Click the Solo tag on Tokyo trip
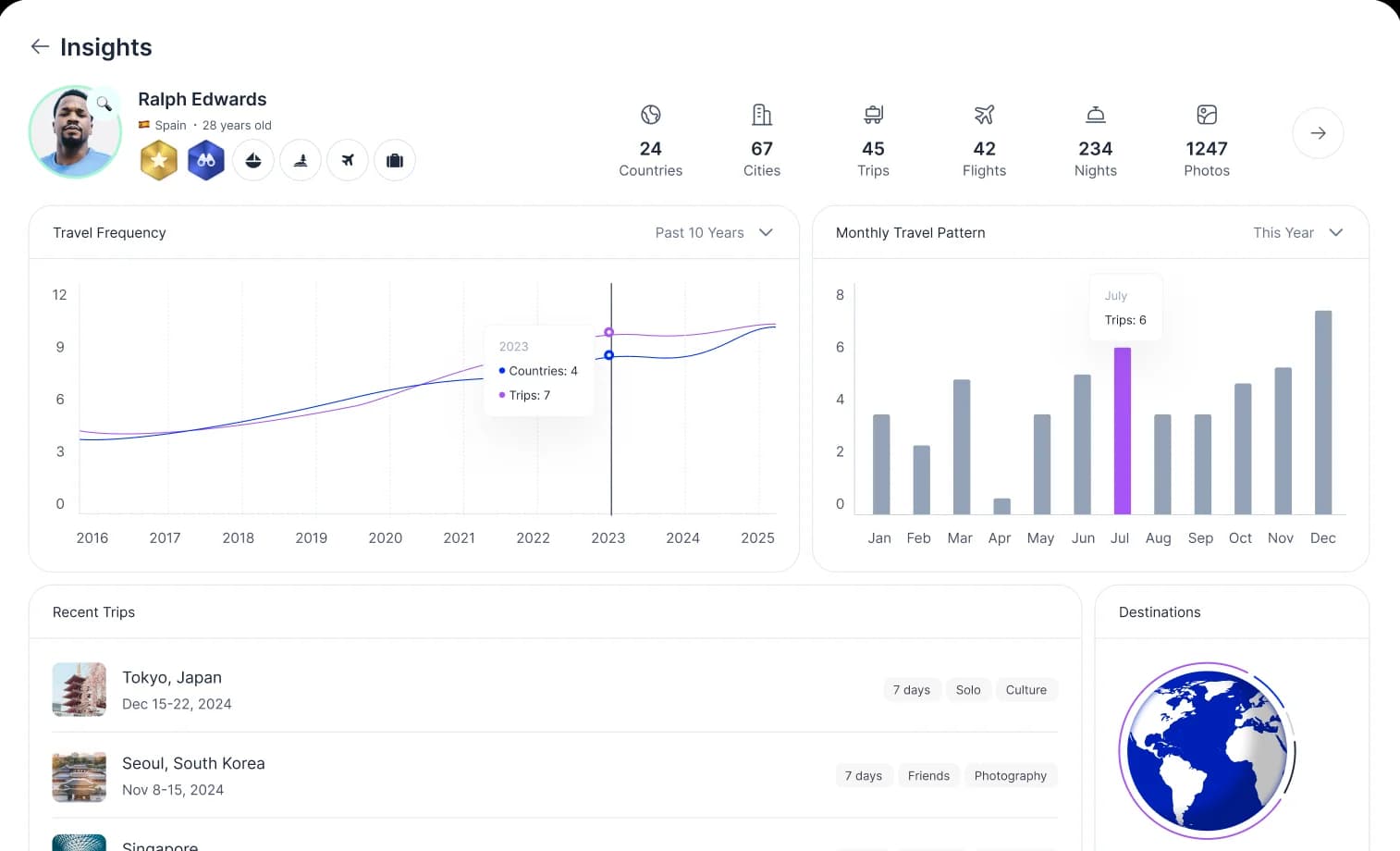 [x=968, y=690]
